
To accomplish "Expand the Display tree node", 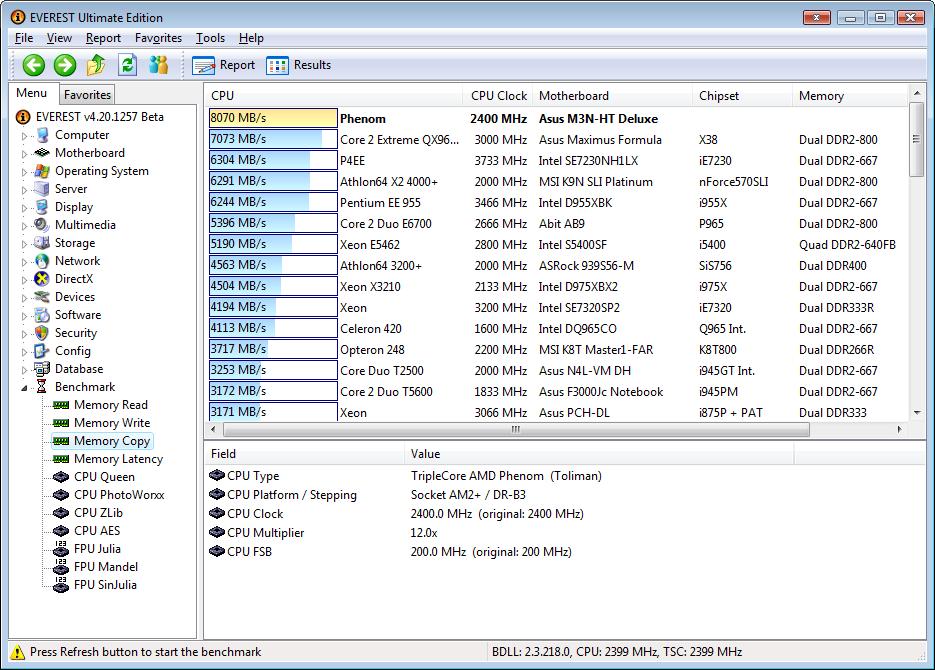I will (24, 208).
